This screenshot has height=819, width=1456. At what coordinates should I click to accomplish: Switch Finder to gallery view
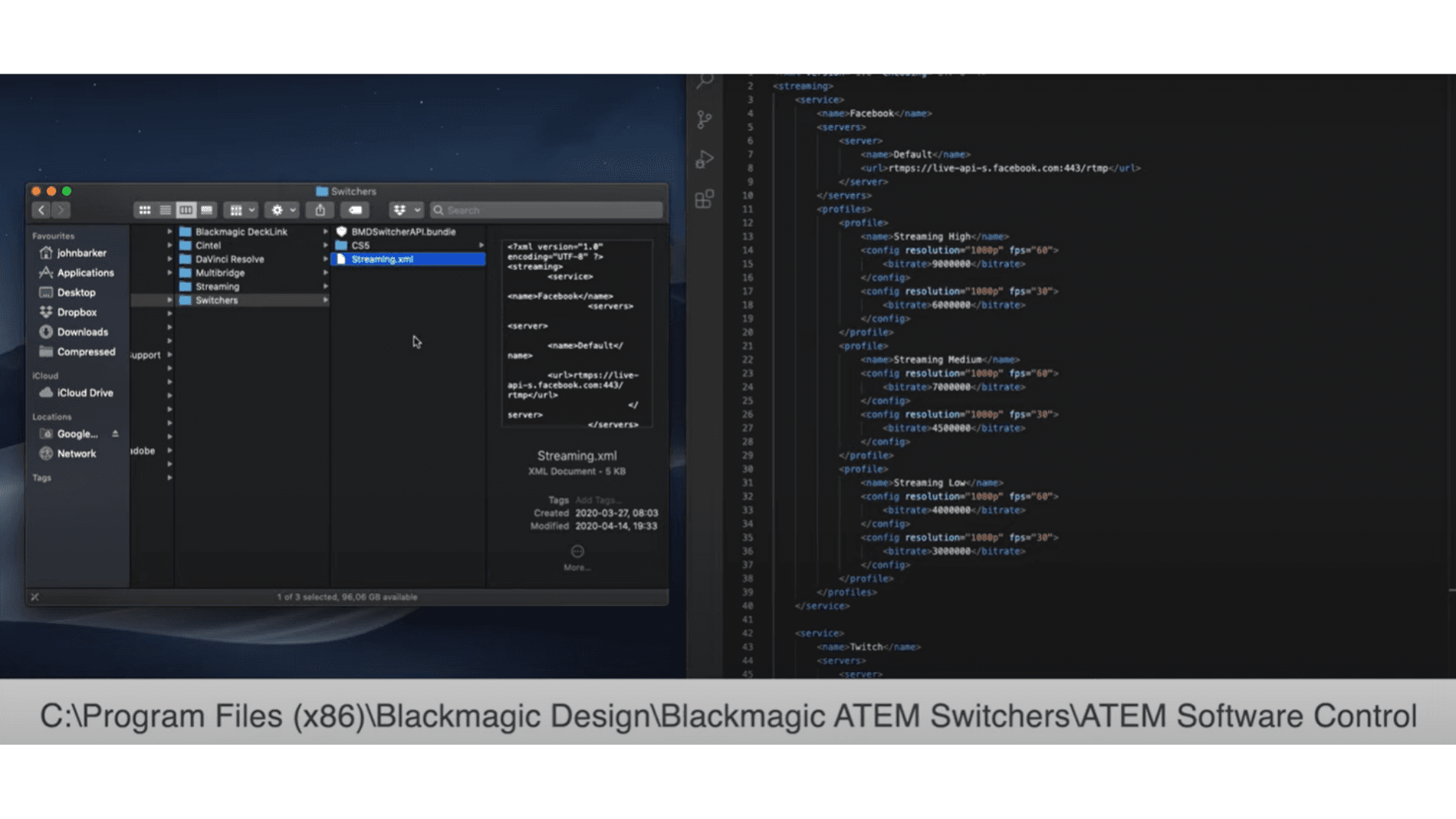coord(207,210)
